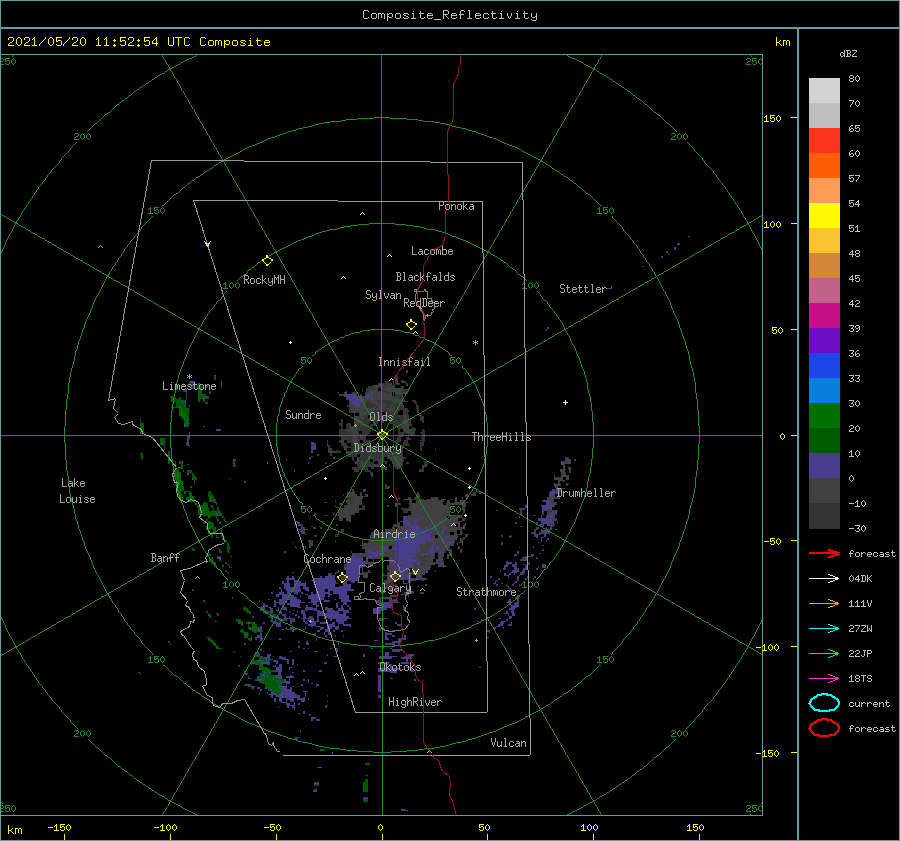Screen dimensions: 900x841
Task: Click the ThreeHills label
Action: point(501,437)
